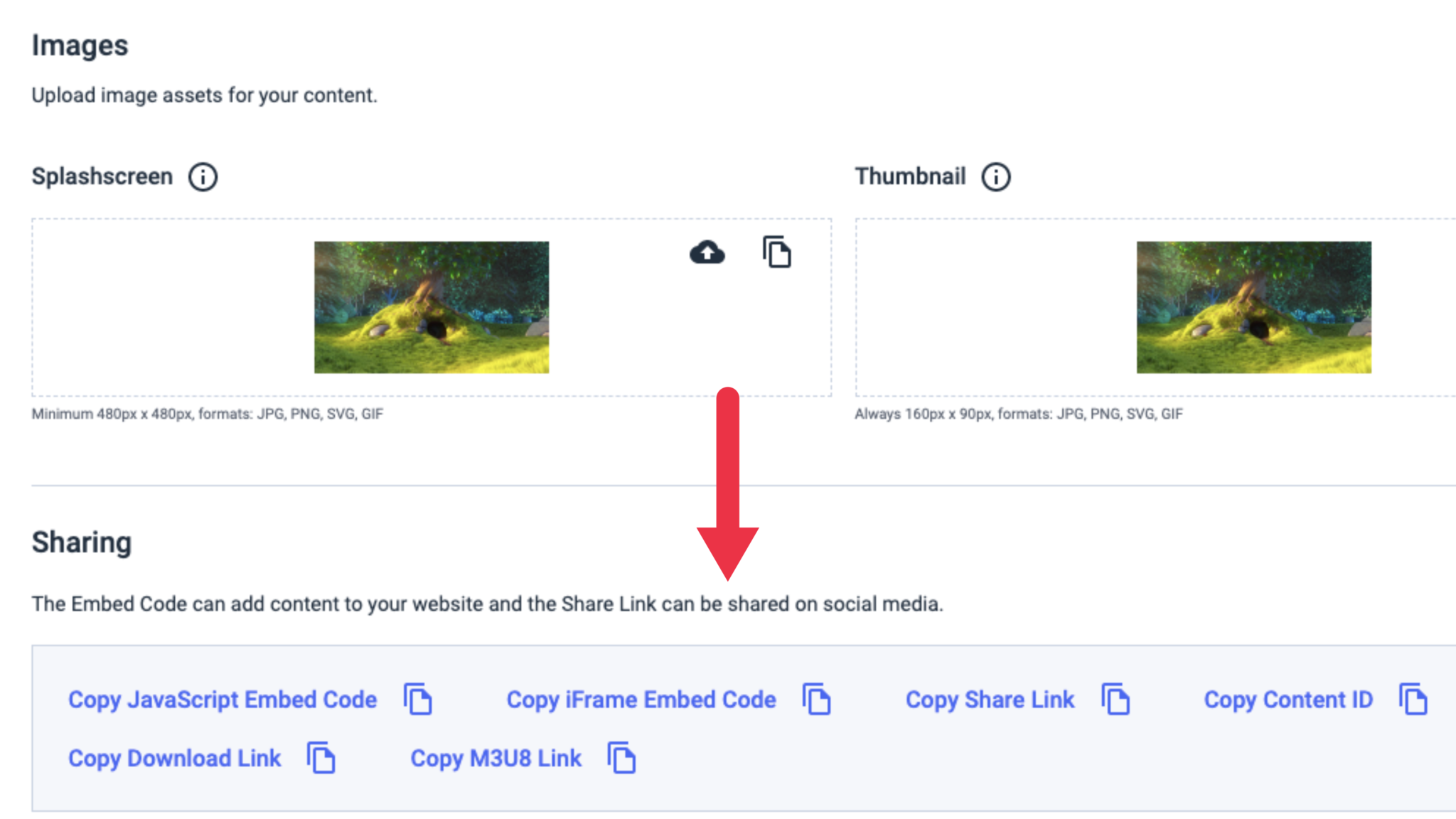The width and height of the screenshot is (1456, 819).
Task: Click the copy icon beside Copy M3U8 Link
Action: (621, 758)
